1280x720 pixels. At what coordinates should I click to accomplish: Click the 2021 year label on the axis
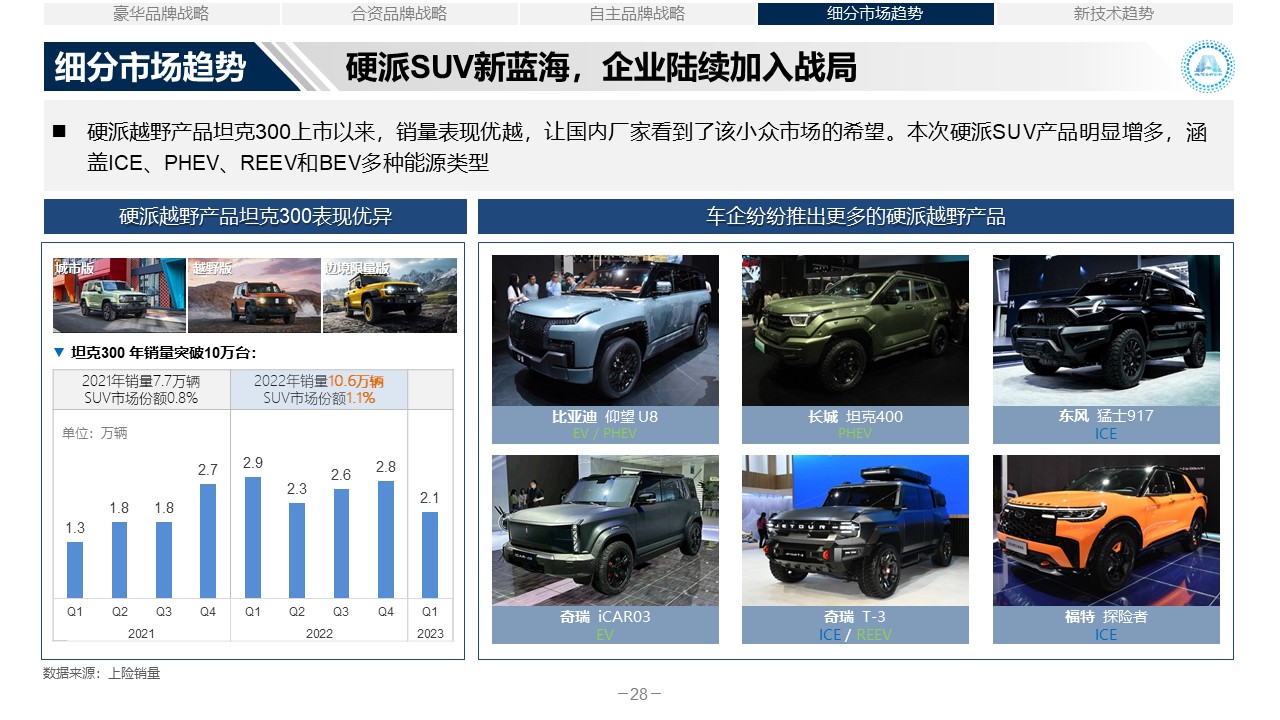(142, 633)
